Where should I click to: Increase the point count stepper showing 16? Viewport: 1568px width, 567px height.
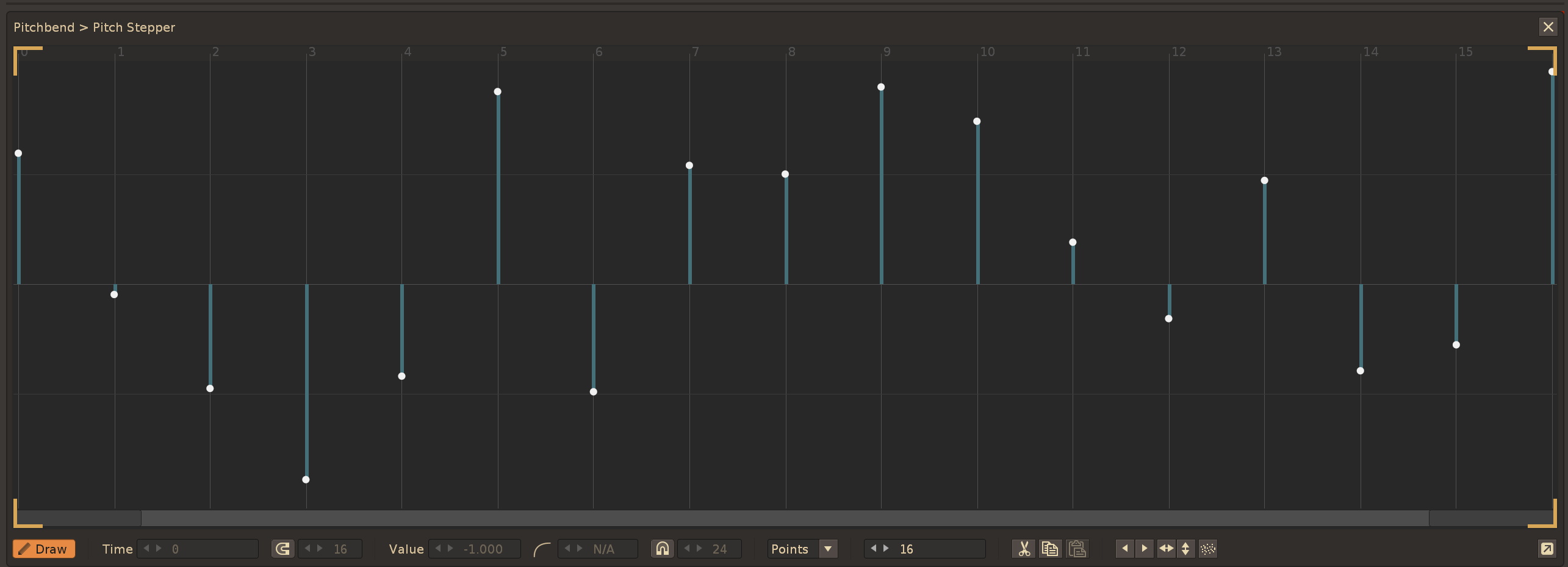point(886,549)
